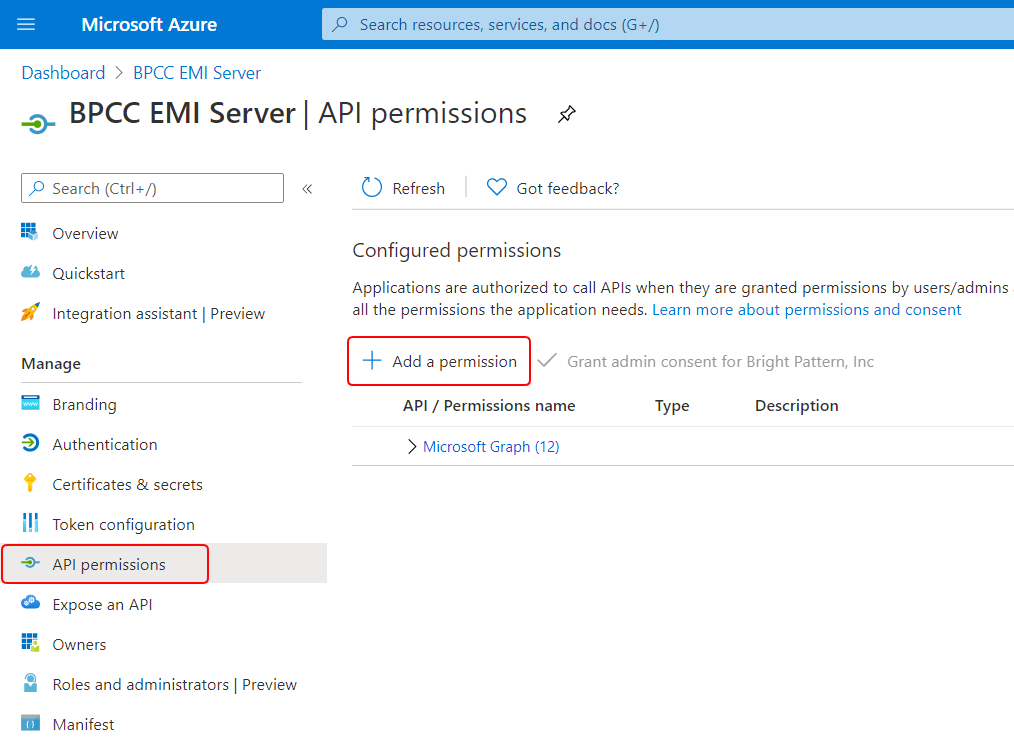Click the API / Permissions name column header

point(489,405)
